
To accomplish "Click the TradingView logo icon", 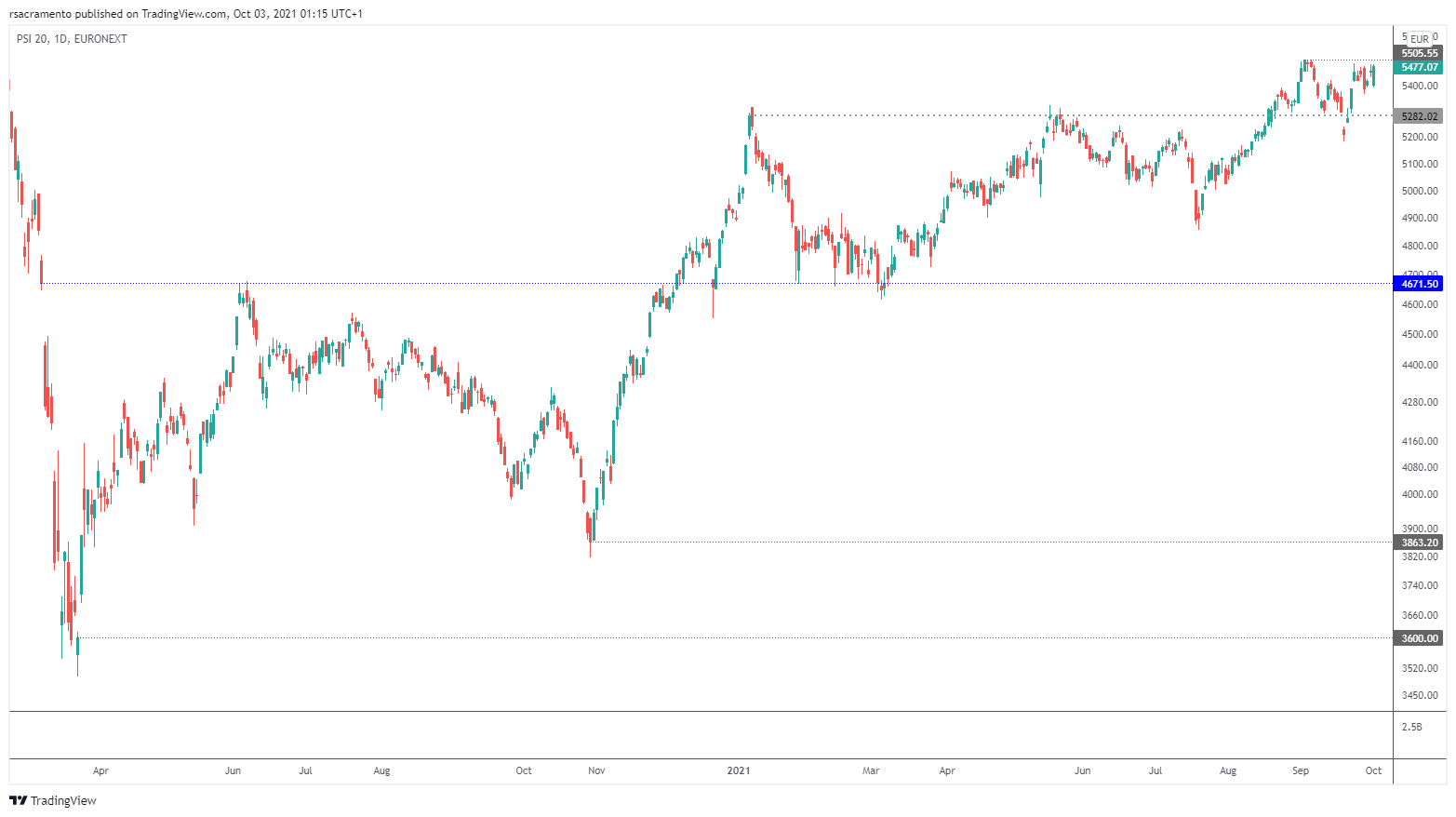I will tap(18, 800).
